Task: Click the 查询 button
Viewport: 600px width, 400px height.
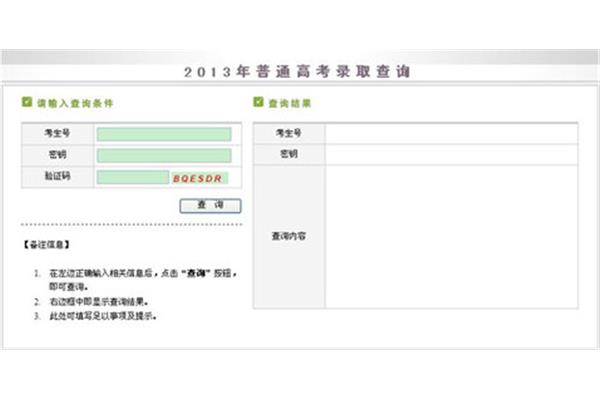Action: tap(210, 206)
